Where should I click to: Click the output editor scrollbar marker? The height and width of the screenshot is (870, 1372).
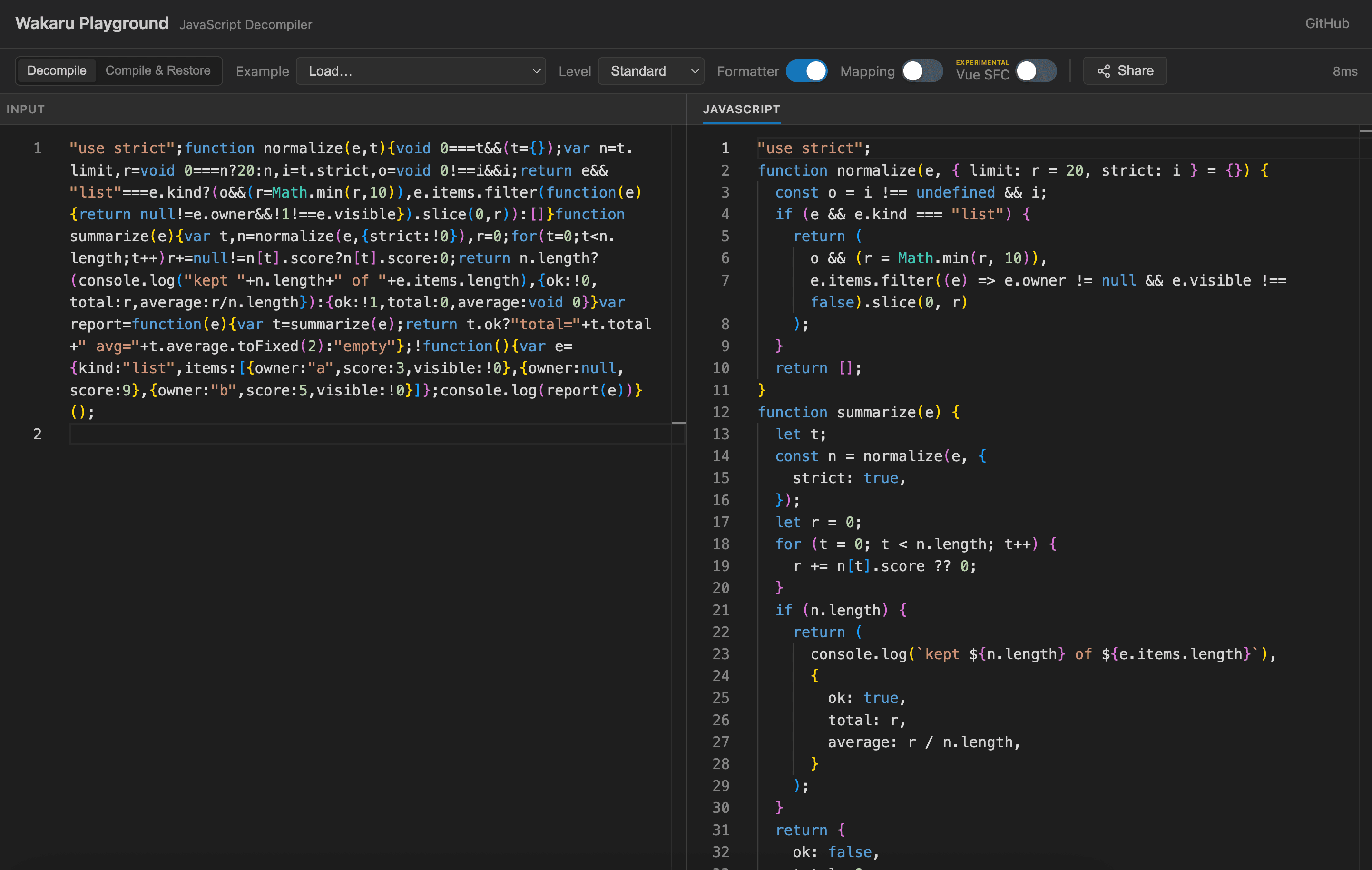(1365, 130)
